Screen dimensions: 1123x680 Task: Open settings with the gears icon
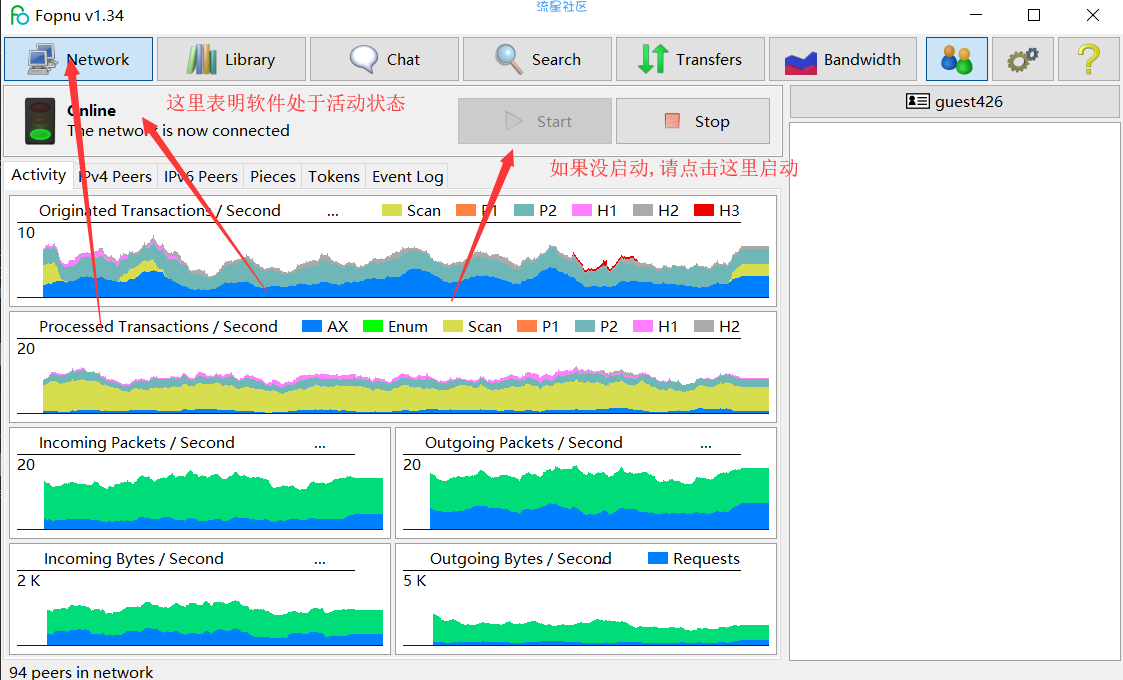click(1023, 59)
